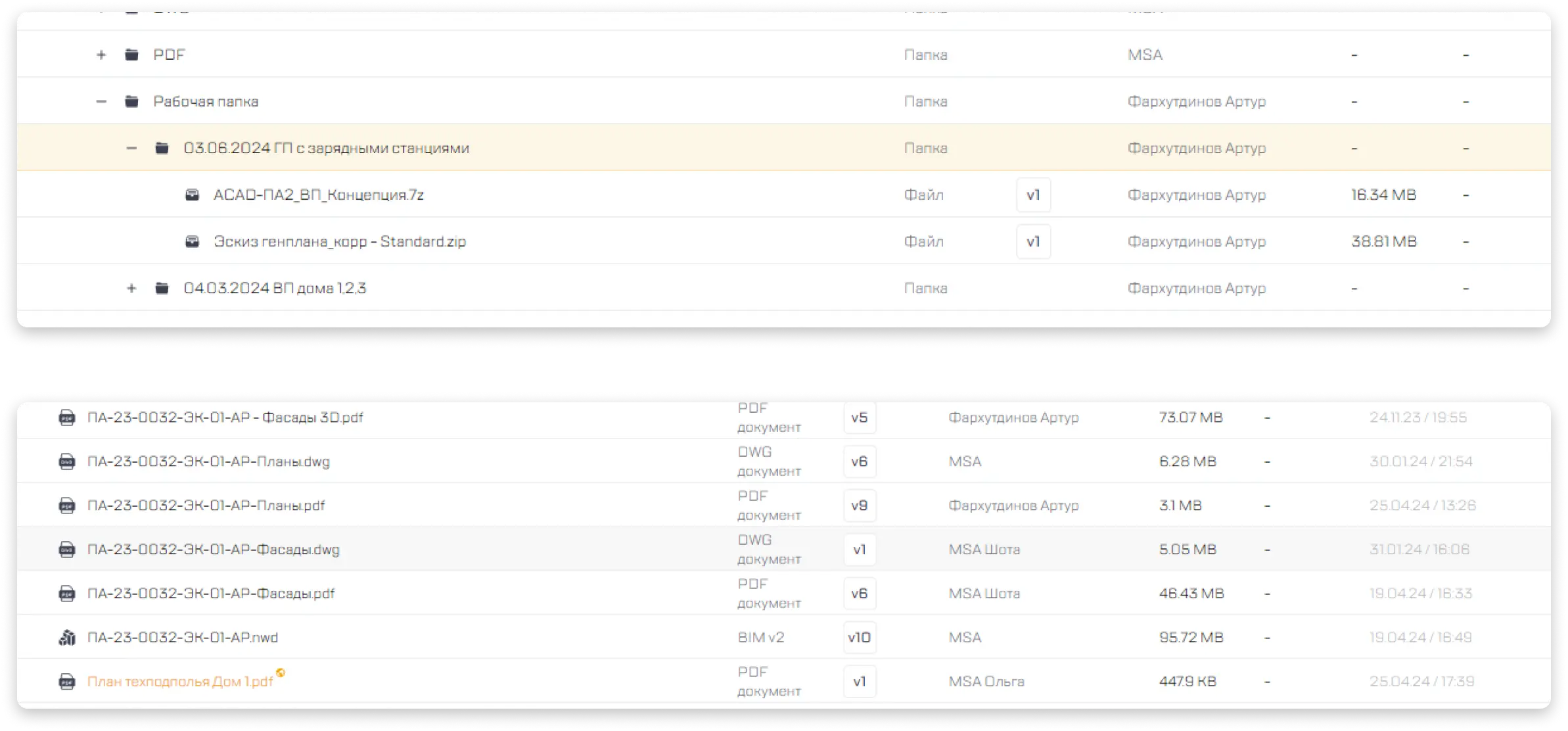The width and height of the screenshot is (1568, 731).
Task: Click folder icon next to Рабочая папка
Action: [131, 102]
